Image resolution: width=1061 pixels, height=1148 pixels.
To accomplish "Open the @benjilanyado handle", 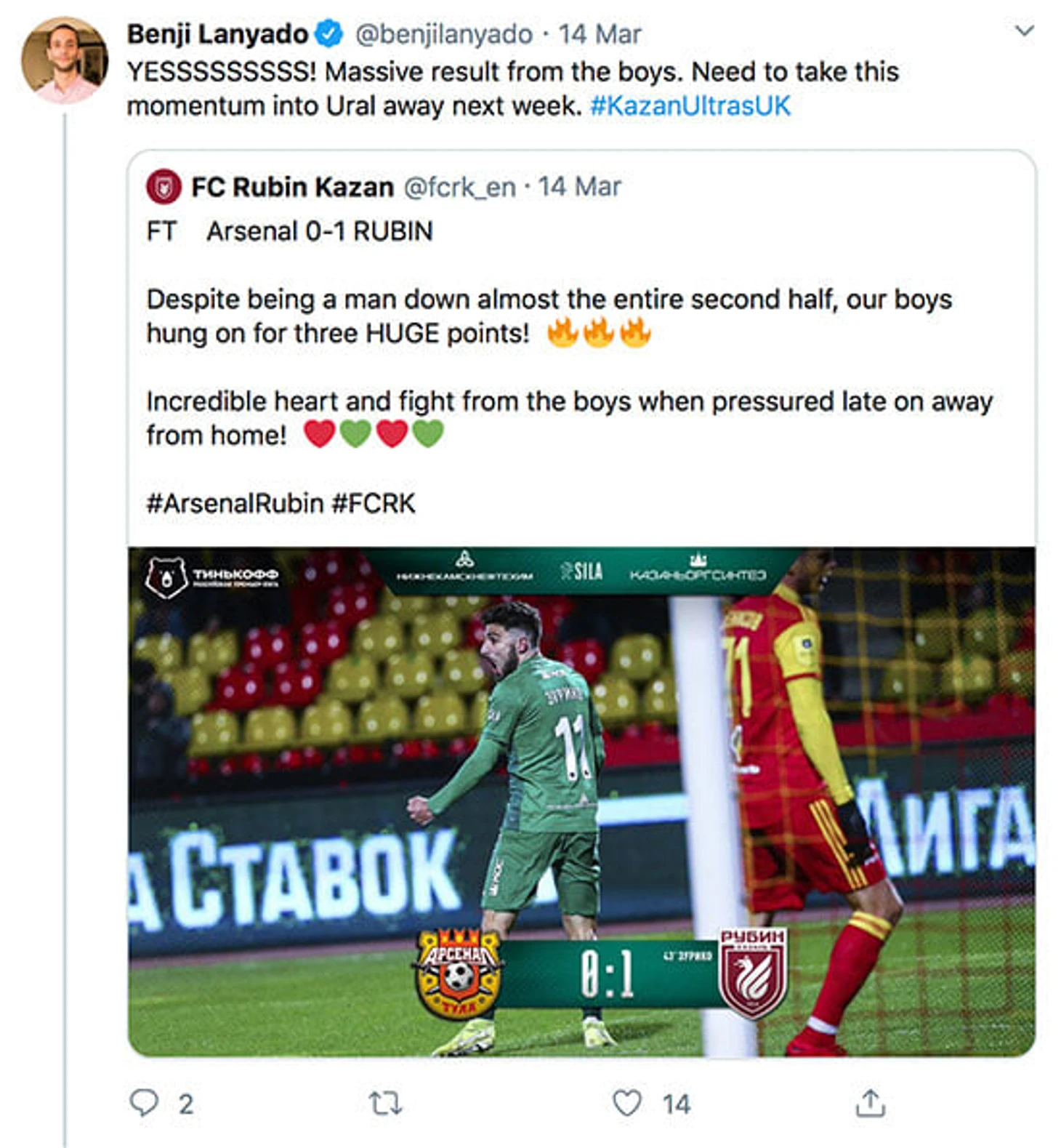I will [x=443, y=34].
